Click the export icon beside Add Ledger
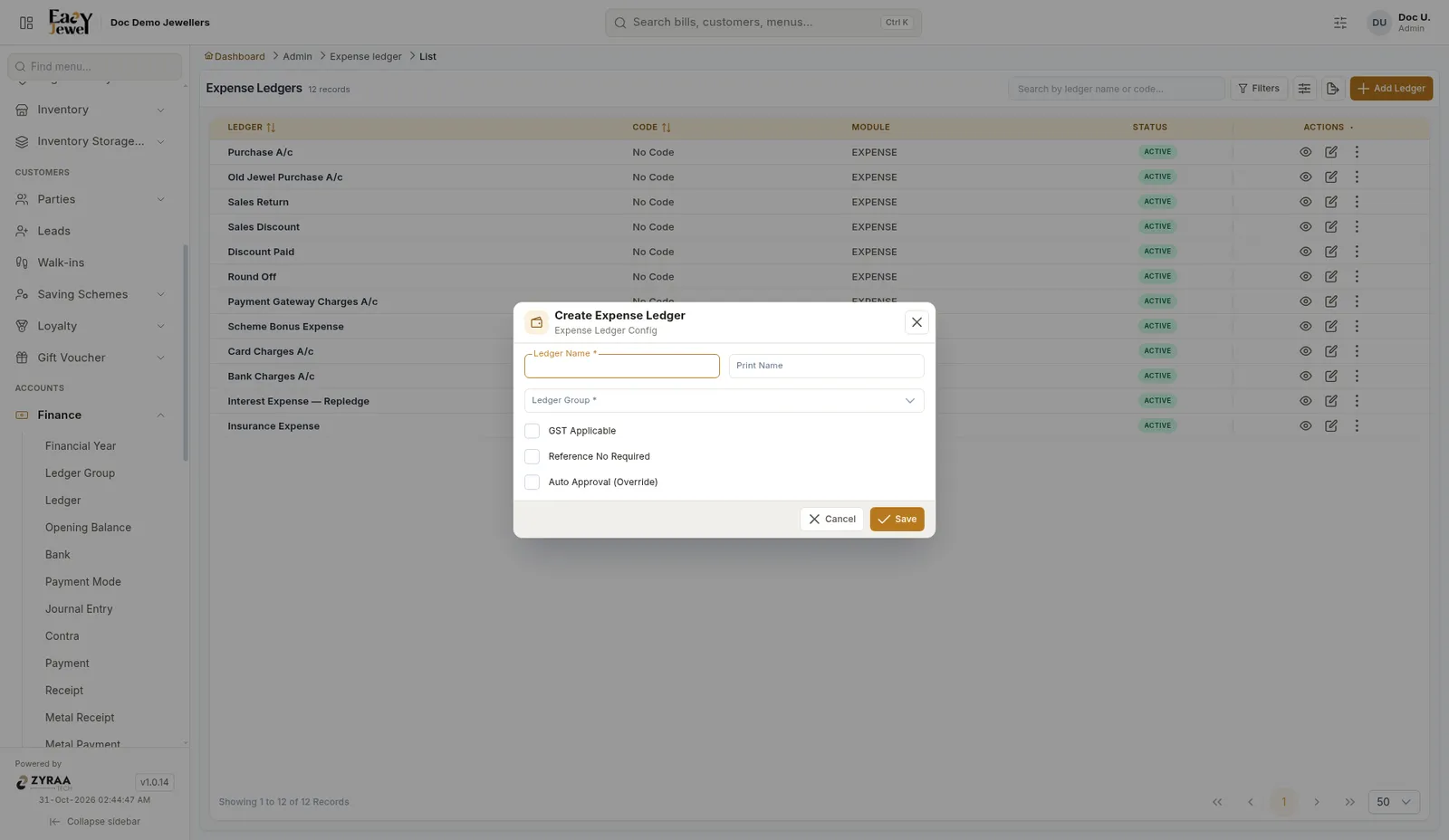Viewport: 1449px width, 840px height. coord(1332,89)
